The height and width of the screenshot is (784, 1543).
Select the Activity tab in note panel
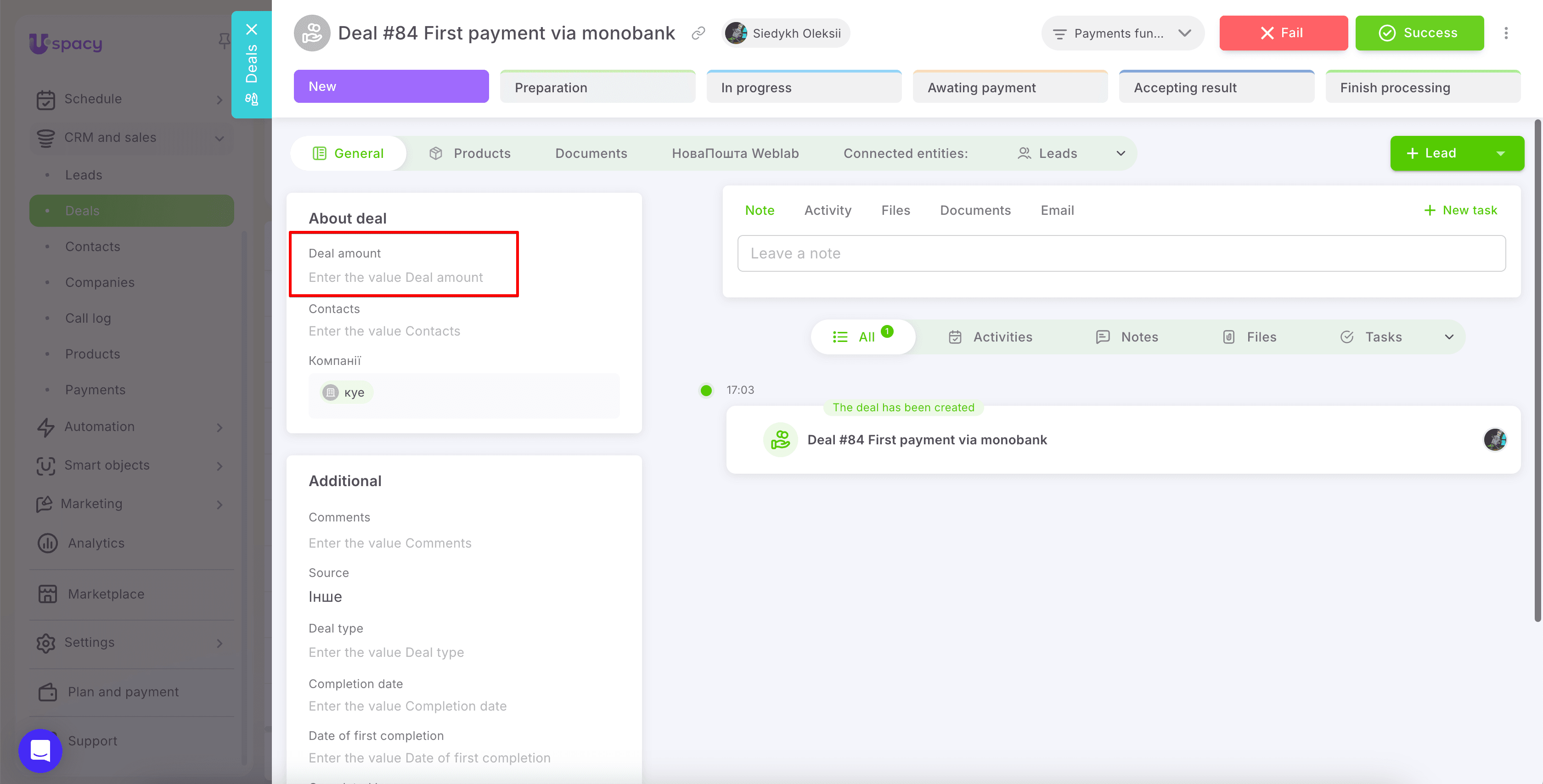[827, 210]
